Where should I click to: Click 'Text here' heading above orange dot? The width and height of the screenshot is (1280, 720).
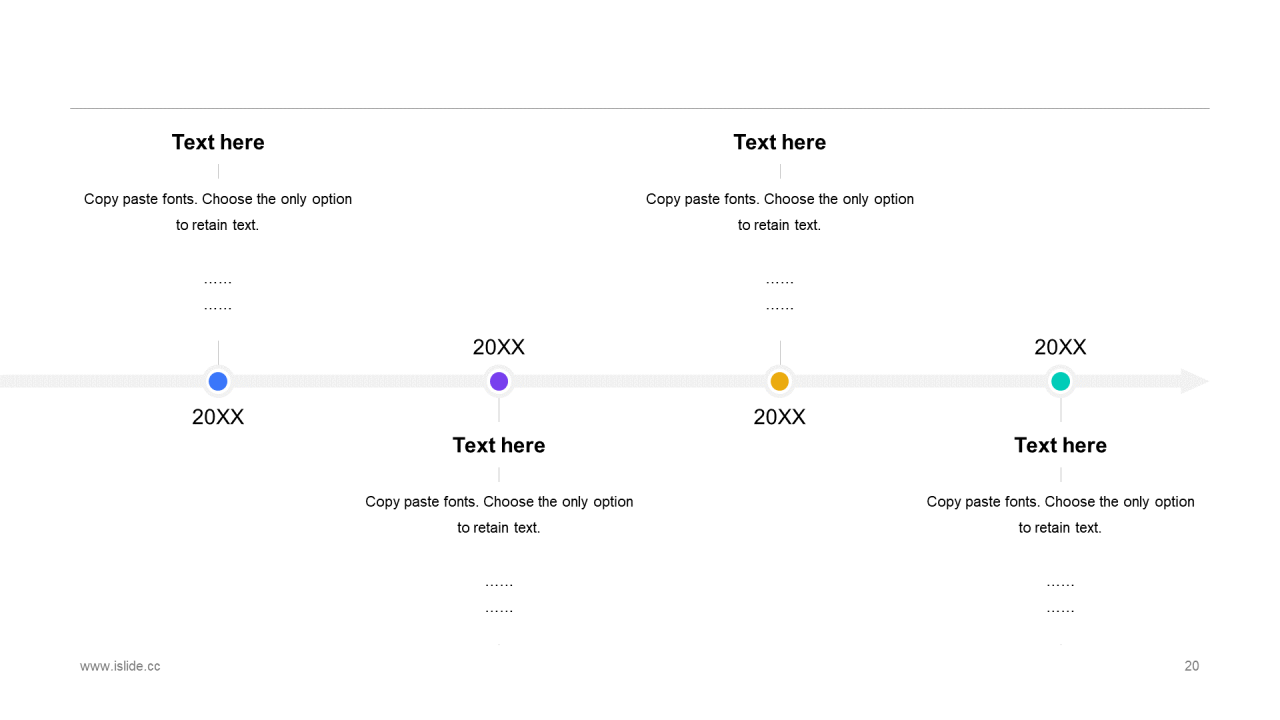click(780, 142)
